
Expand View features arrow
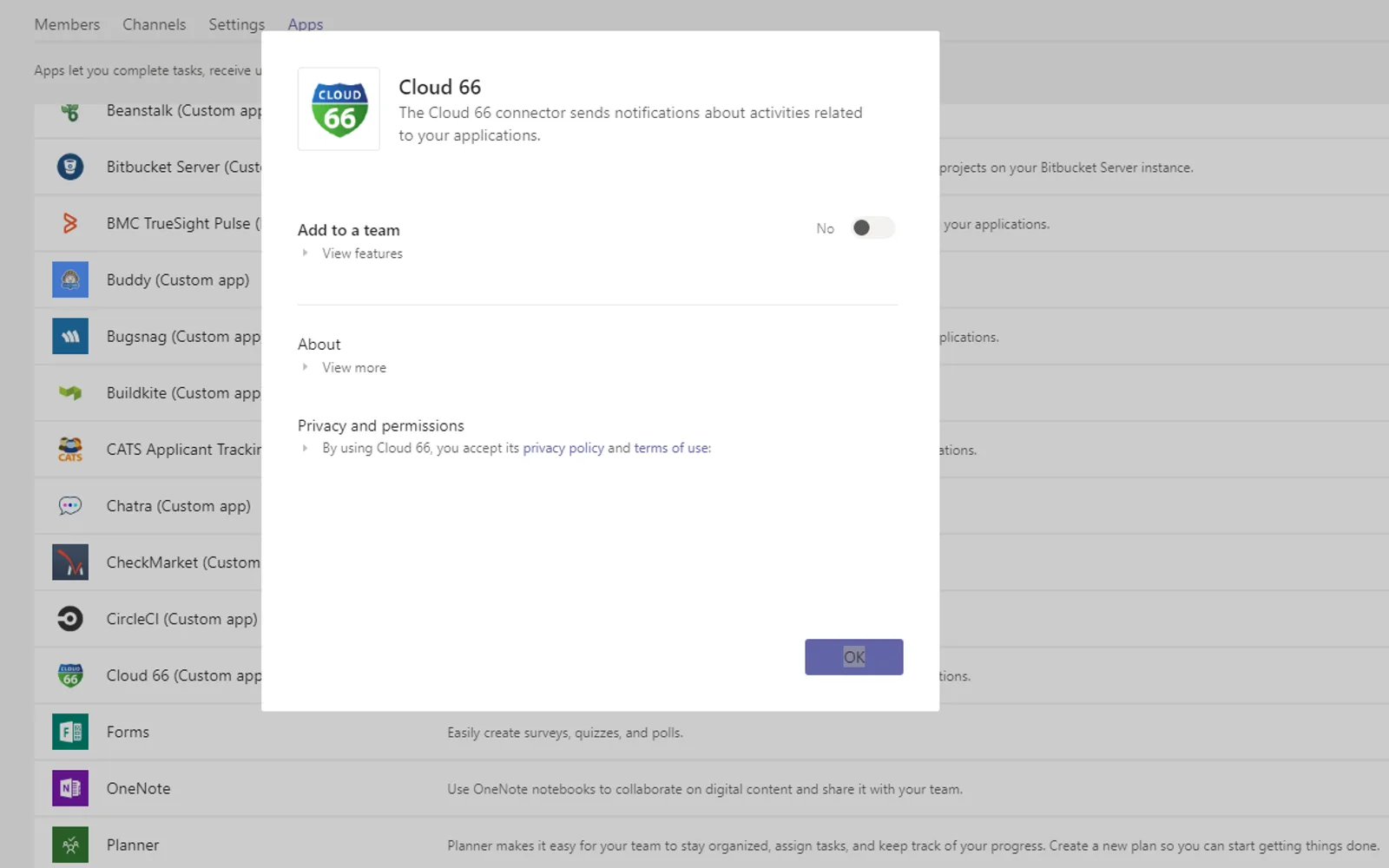[305, 253]
